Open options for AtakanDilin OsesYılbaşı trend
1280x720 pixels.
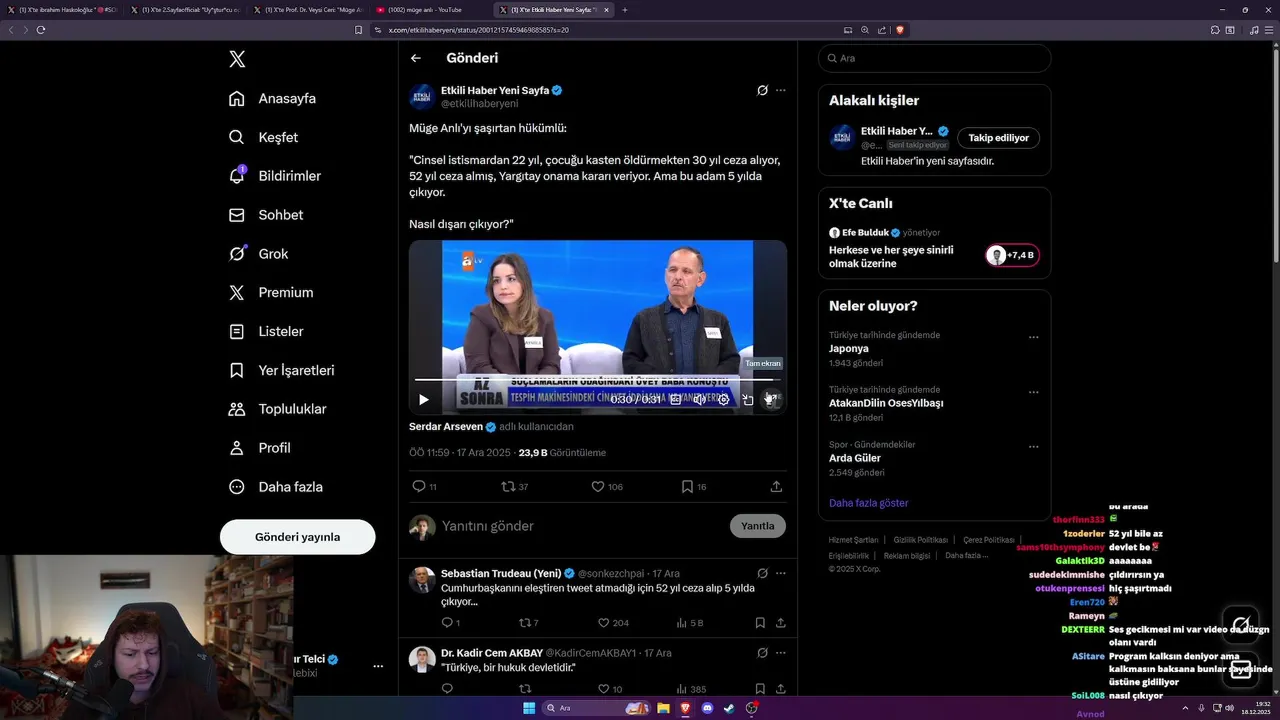[x=1033, y=392]
